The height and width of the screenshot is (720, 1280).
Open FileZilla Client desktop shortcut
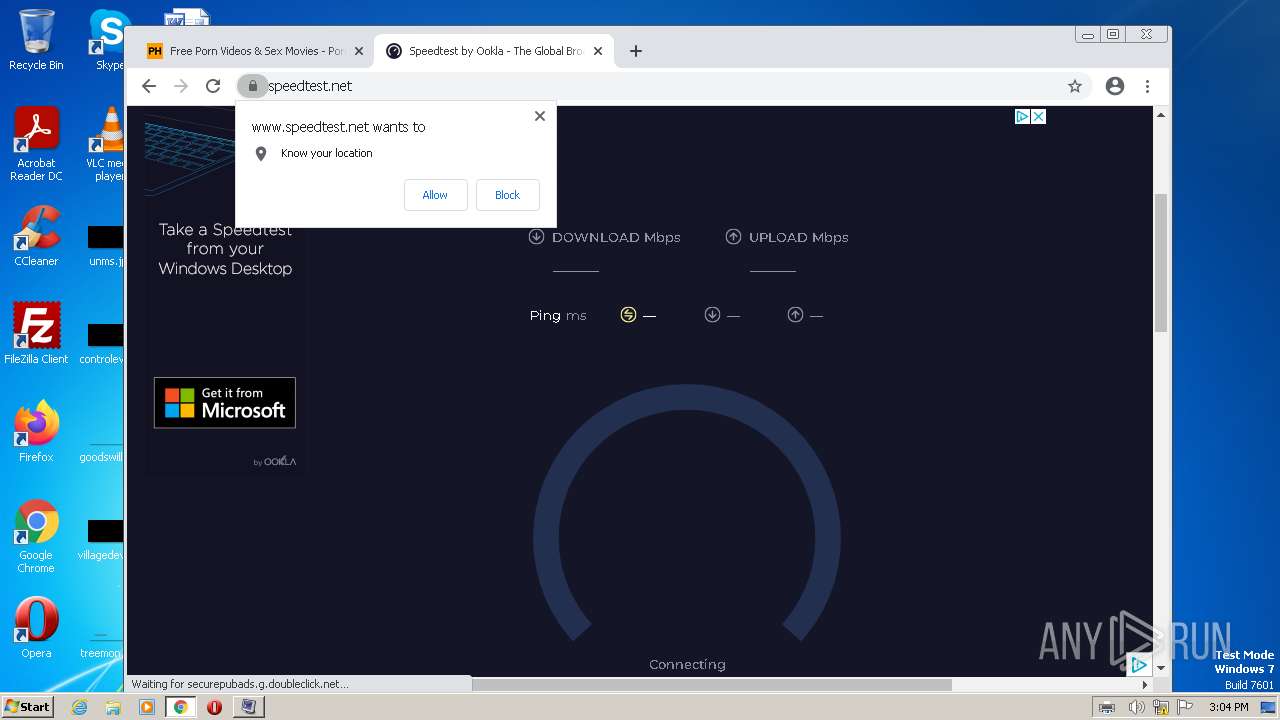(36, 334)
